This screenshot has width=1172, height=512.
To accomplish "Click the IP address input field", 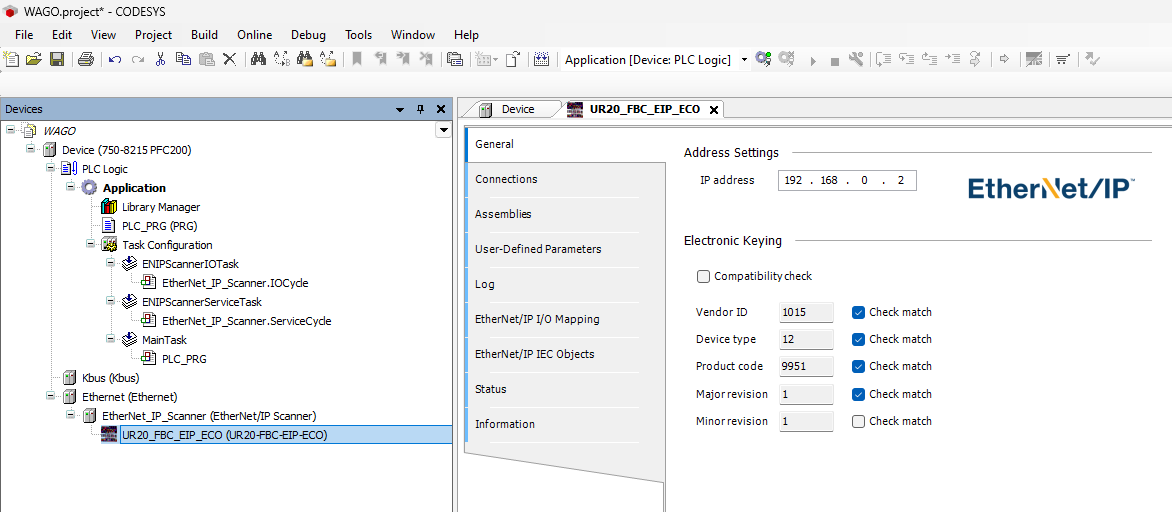I will tap(847, 180).
